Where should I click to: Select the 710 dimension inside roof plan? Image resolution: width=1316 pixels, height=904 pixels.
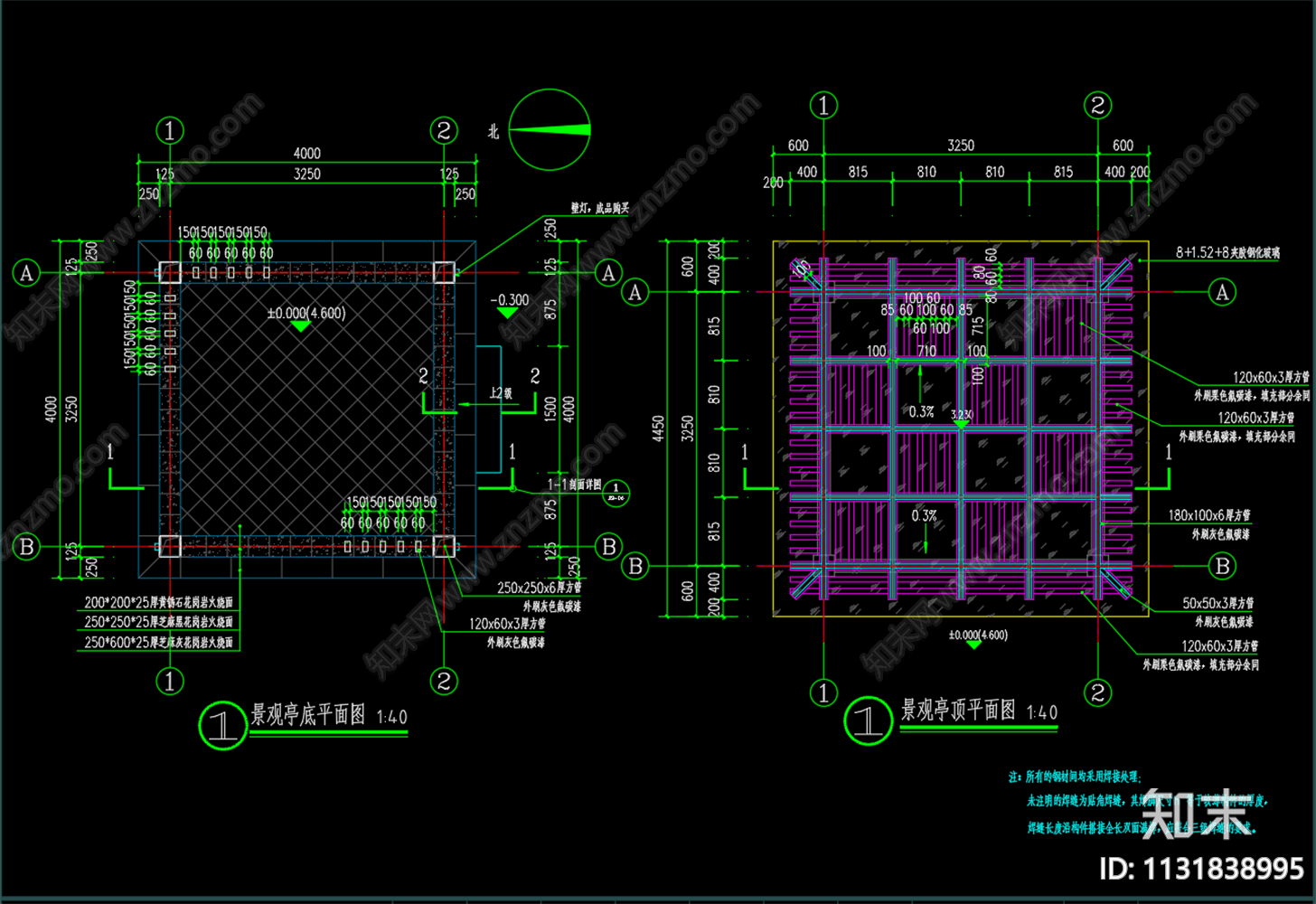click(926, 351)
